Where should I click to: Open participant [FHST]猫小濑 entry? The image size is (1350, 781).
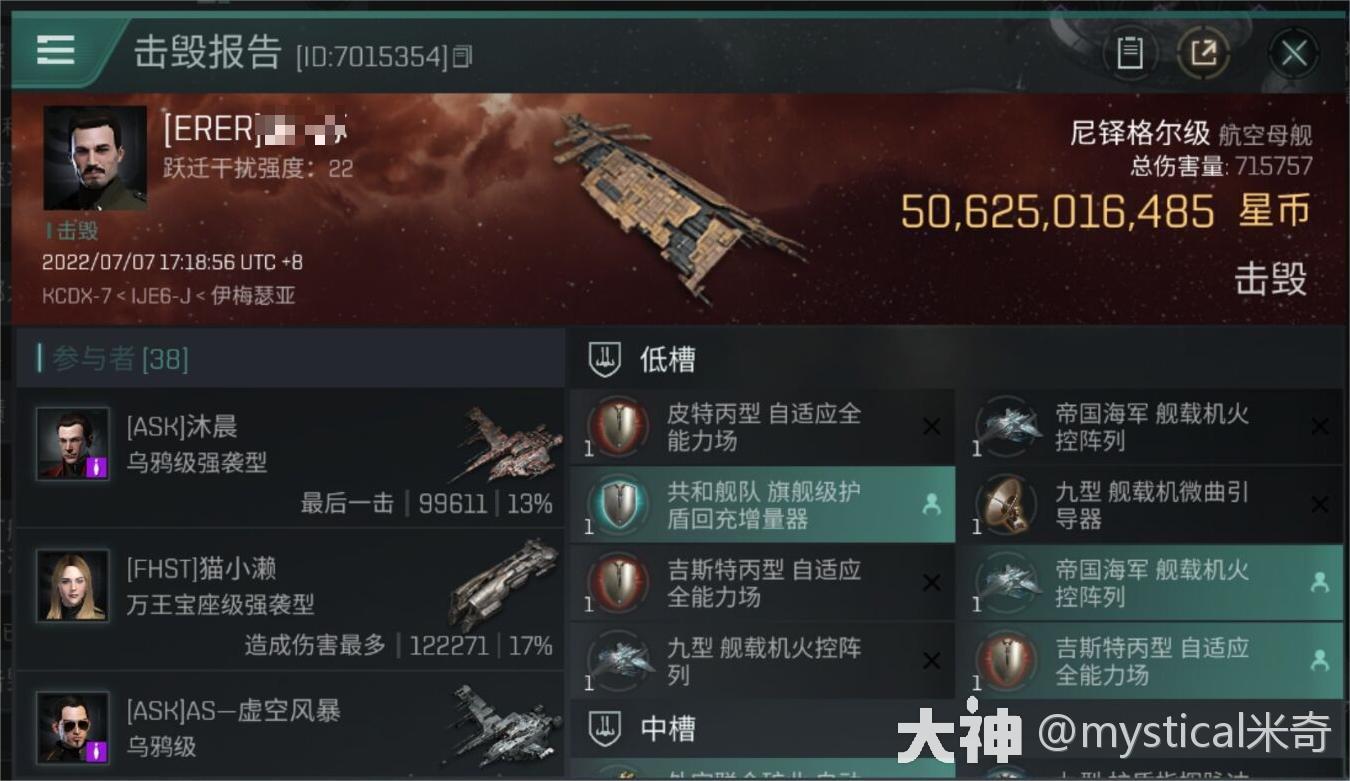tap(290, 598)
